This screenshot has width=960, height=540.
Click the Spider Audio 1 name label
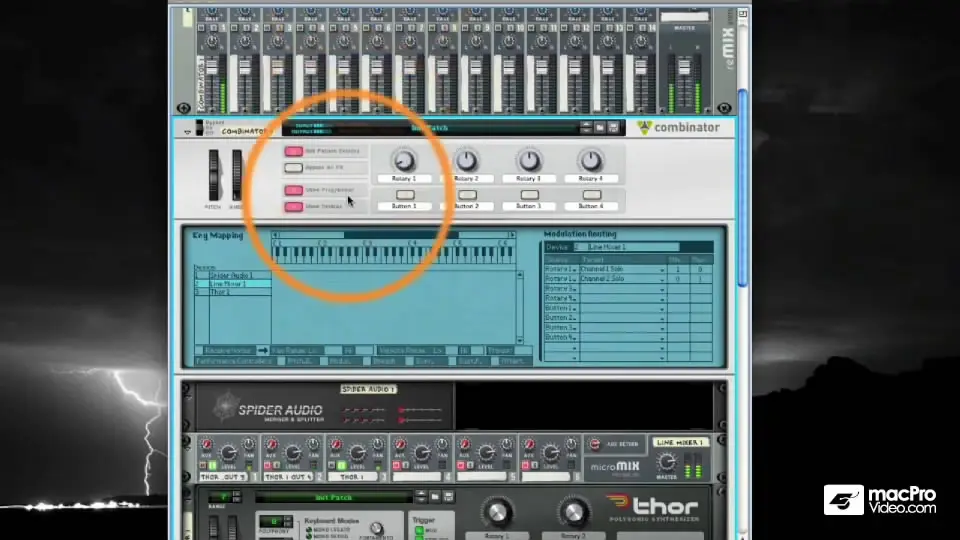368,389
